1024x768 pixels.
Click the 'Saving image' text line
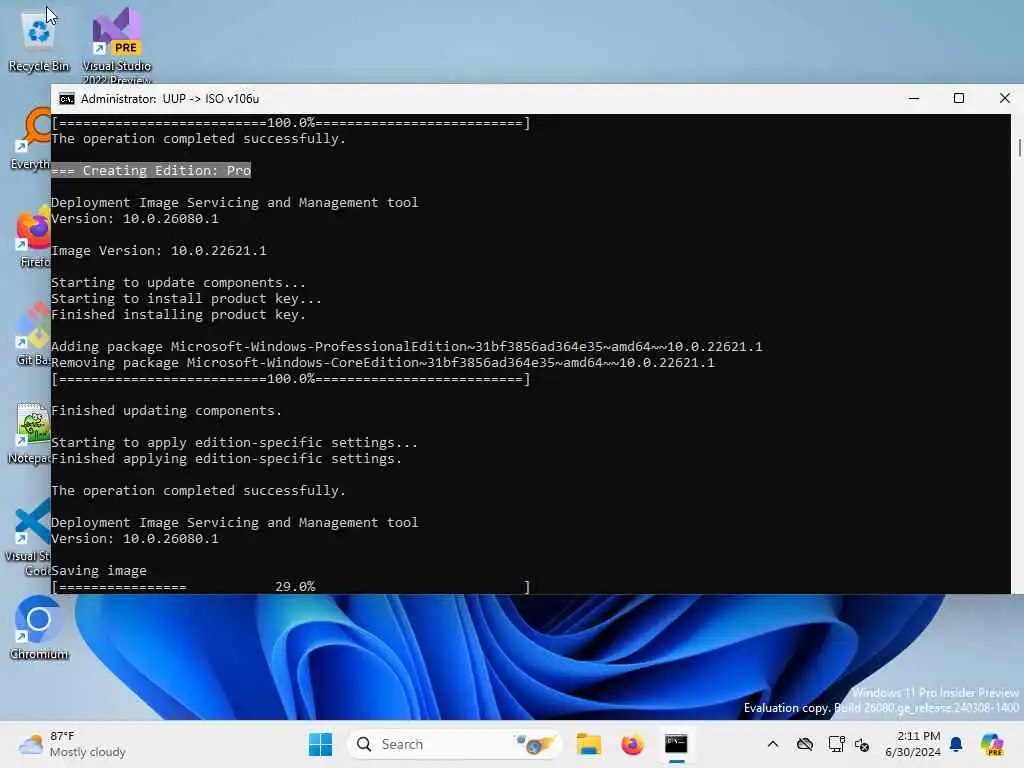pos(99,570)
